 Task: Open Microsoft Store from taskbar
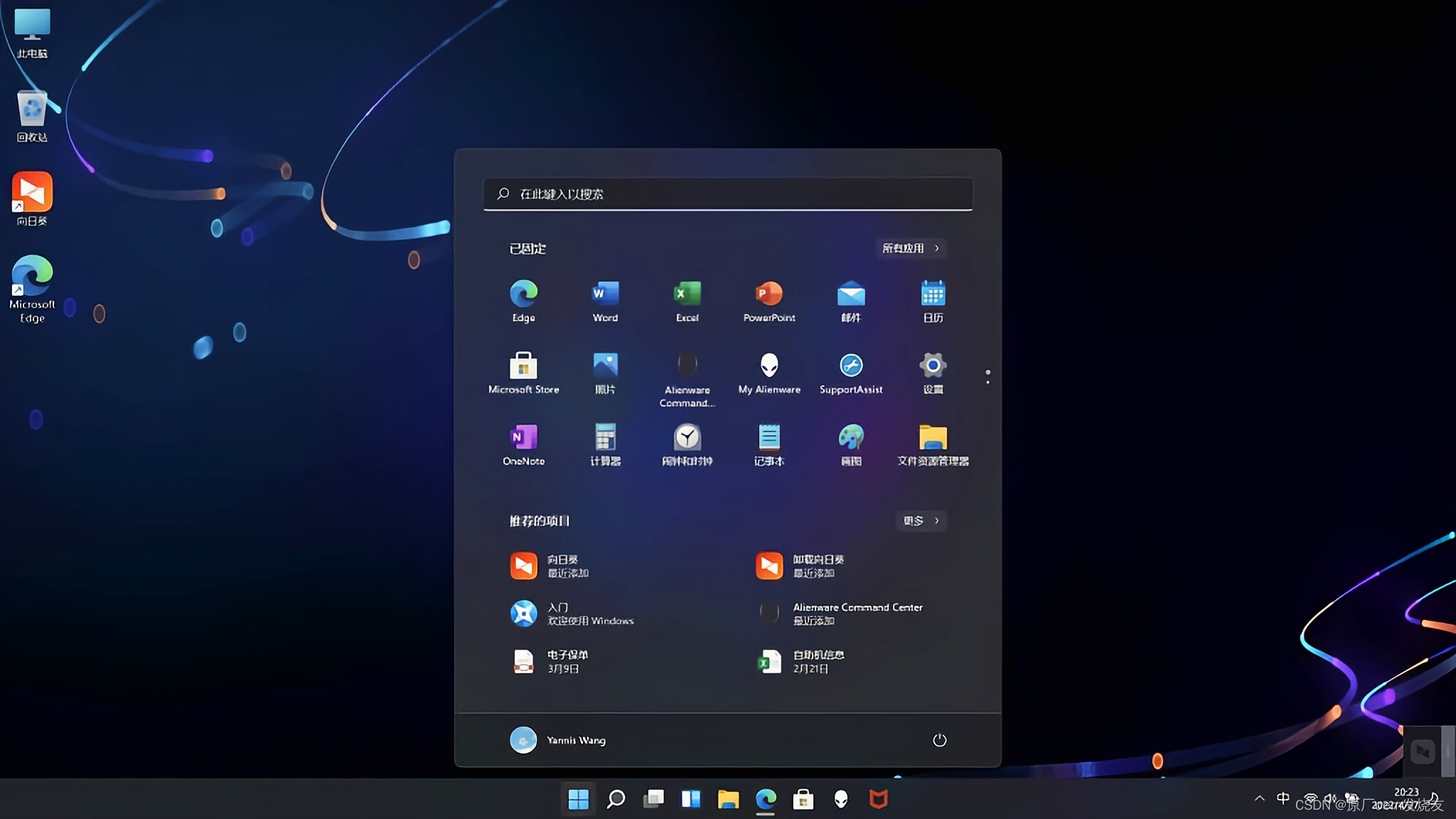pyautogui.click(x=803, y=799)
